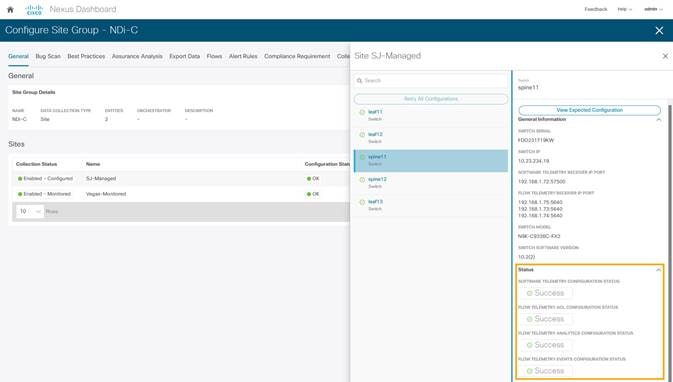This screenshot has width=673, height=382.
Task: Go to the home icon
Action: (10, 9)
